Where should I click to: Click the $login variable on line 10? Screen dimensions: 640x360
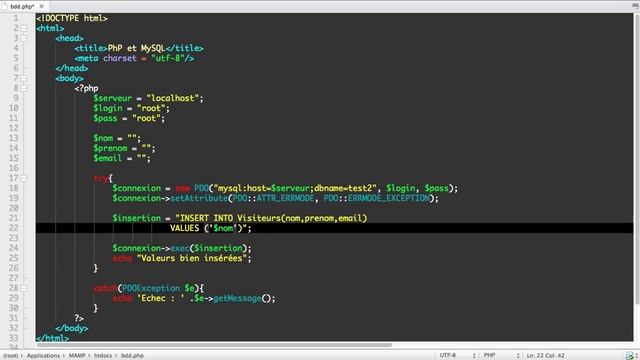[108, 108]
